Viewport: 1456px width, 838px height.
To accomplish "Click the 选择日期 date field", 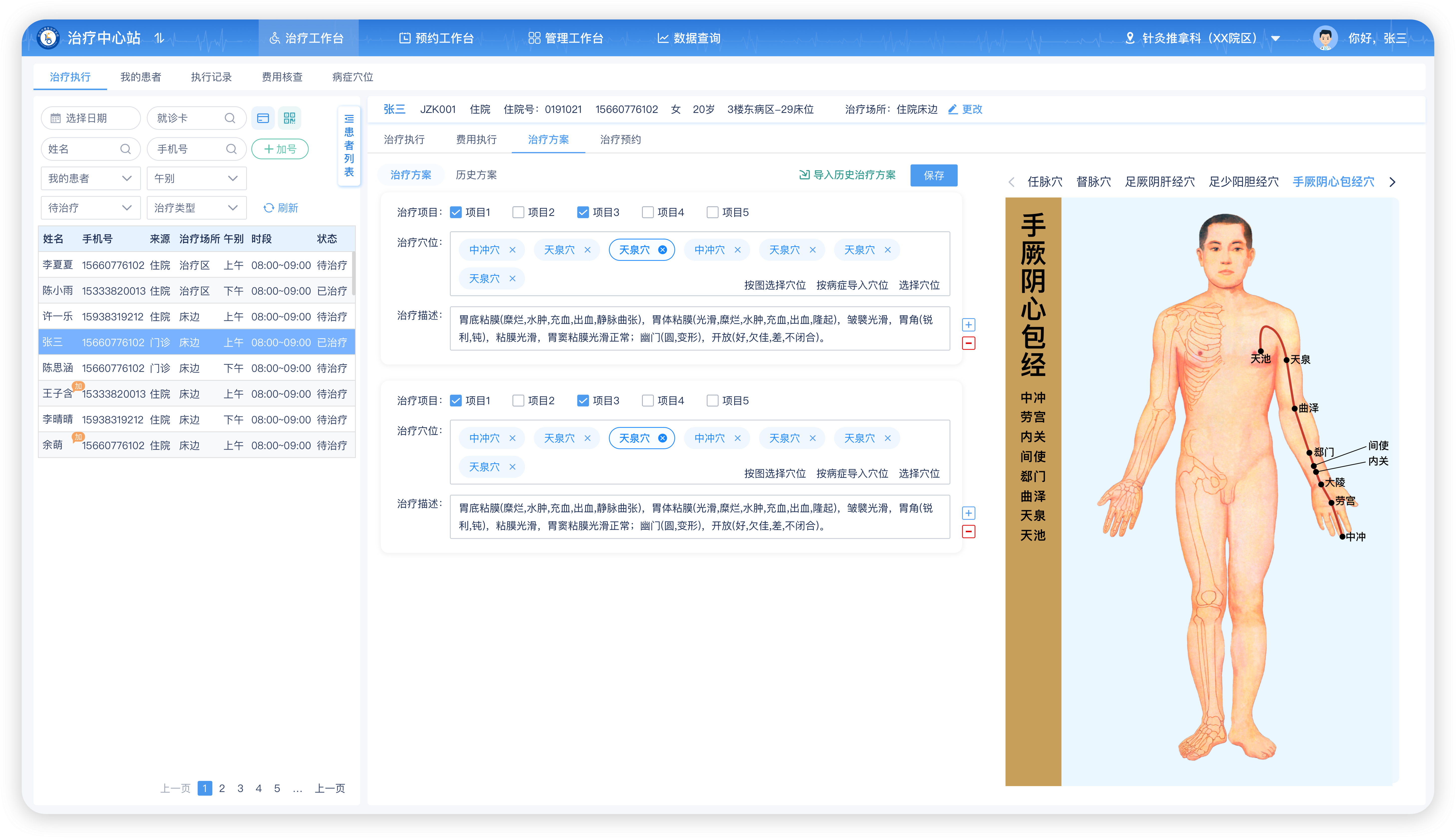I will 90,118.
